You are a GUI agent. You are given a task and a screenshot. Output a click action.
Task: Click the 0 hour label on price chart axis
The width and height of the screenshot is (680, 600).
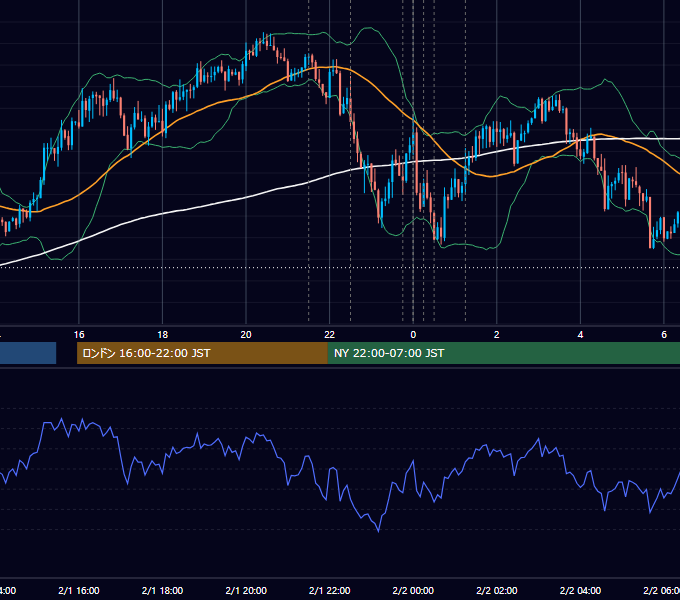[x=413, y=335]
